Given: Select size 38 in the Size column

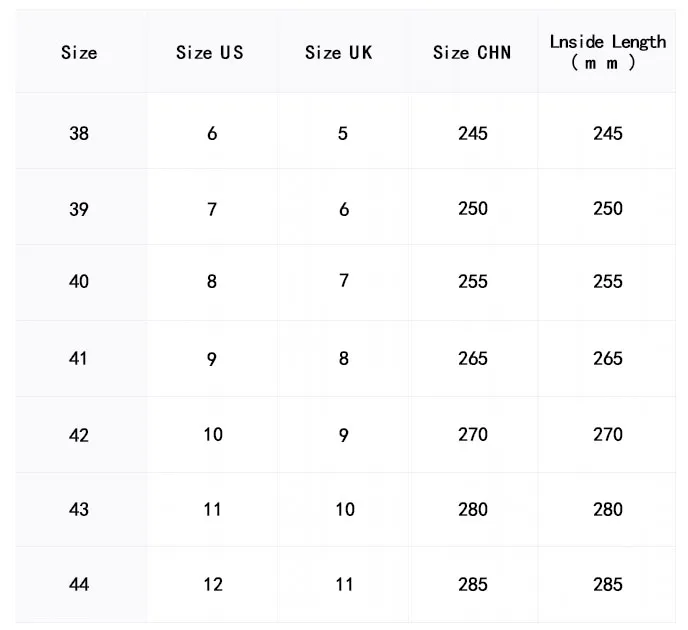Looking at the screenshot, I should (x=79, y=133).
